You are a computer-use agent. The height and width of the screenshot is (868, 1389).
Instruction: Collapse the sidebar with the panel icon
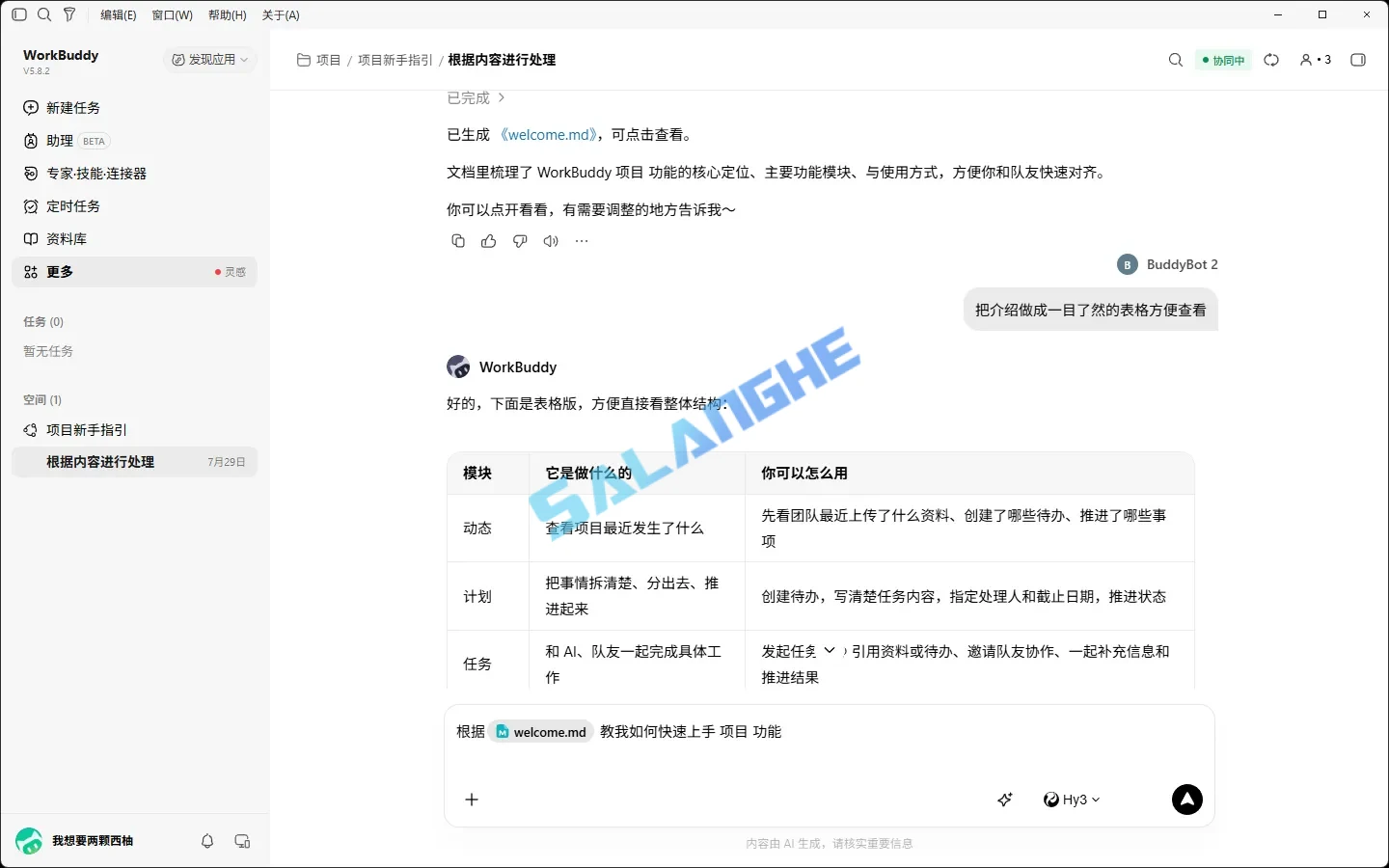pyautogui.click(x=19, y=14)
